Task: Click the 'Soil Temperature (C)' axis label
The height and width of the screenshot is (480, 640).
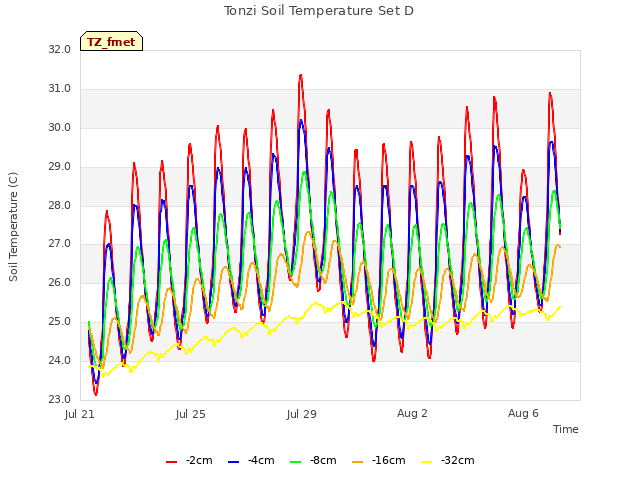Action: (x=13, y=227)
